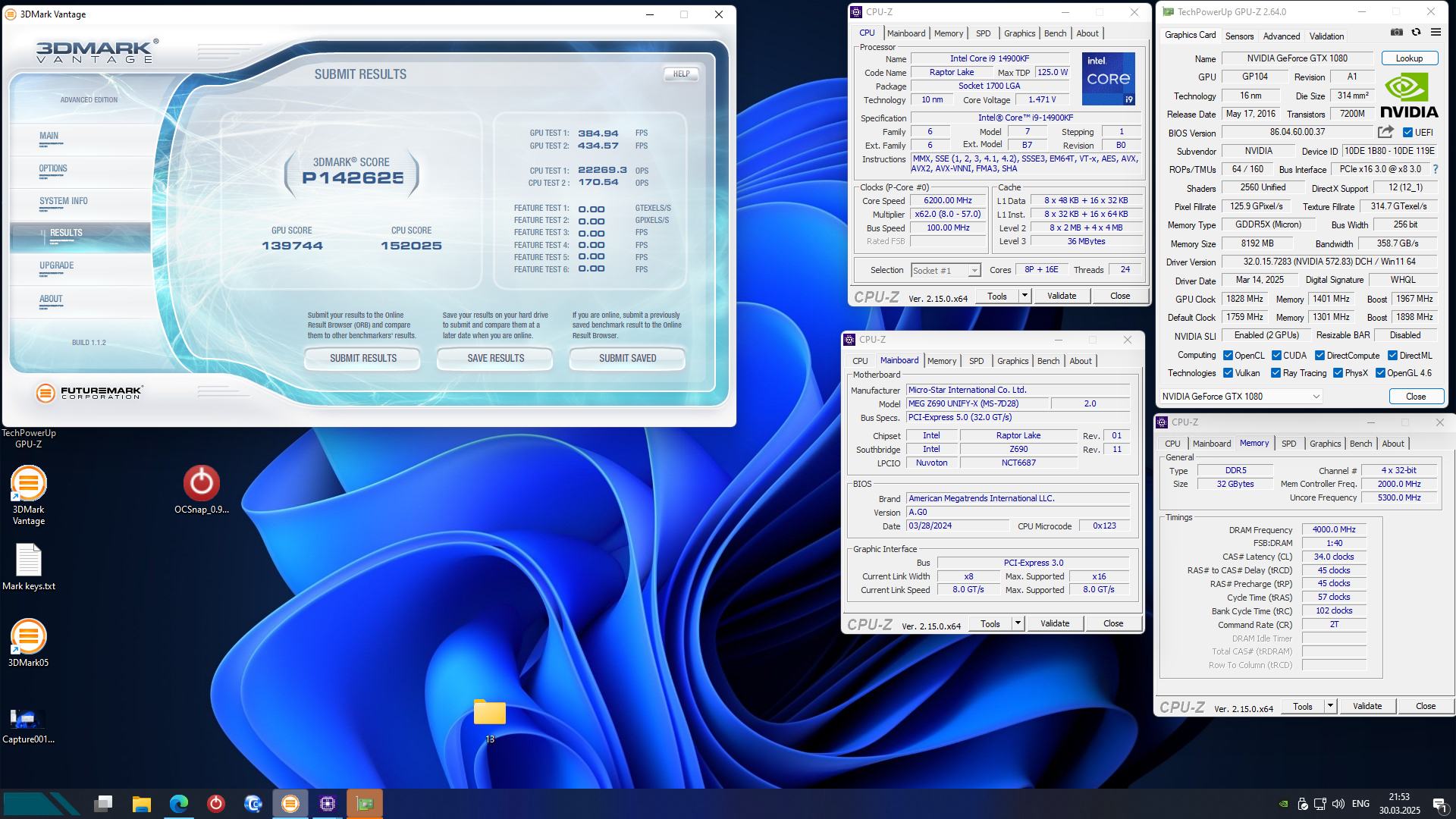Screen dimensions: 1456x819
Task: Open the Windows Start button on taskbar
Action: click(x=42, y=803)
